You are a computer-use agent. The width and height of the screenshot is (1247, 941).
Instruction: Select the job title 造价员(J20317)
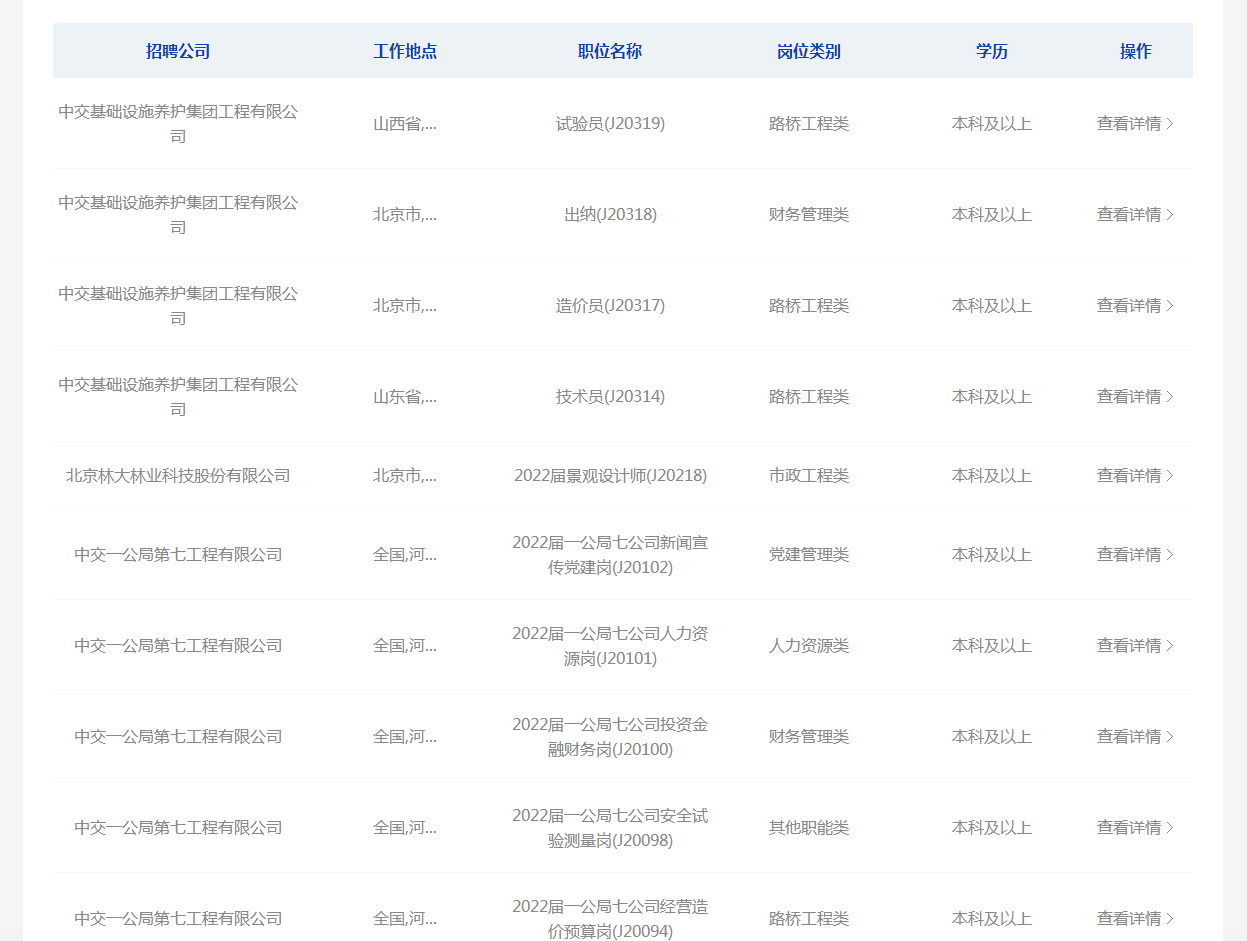tap(610, 306)
